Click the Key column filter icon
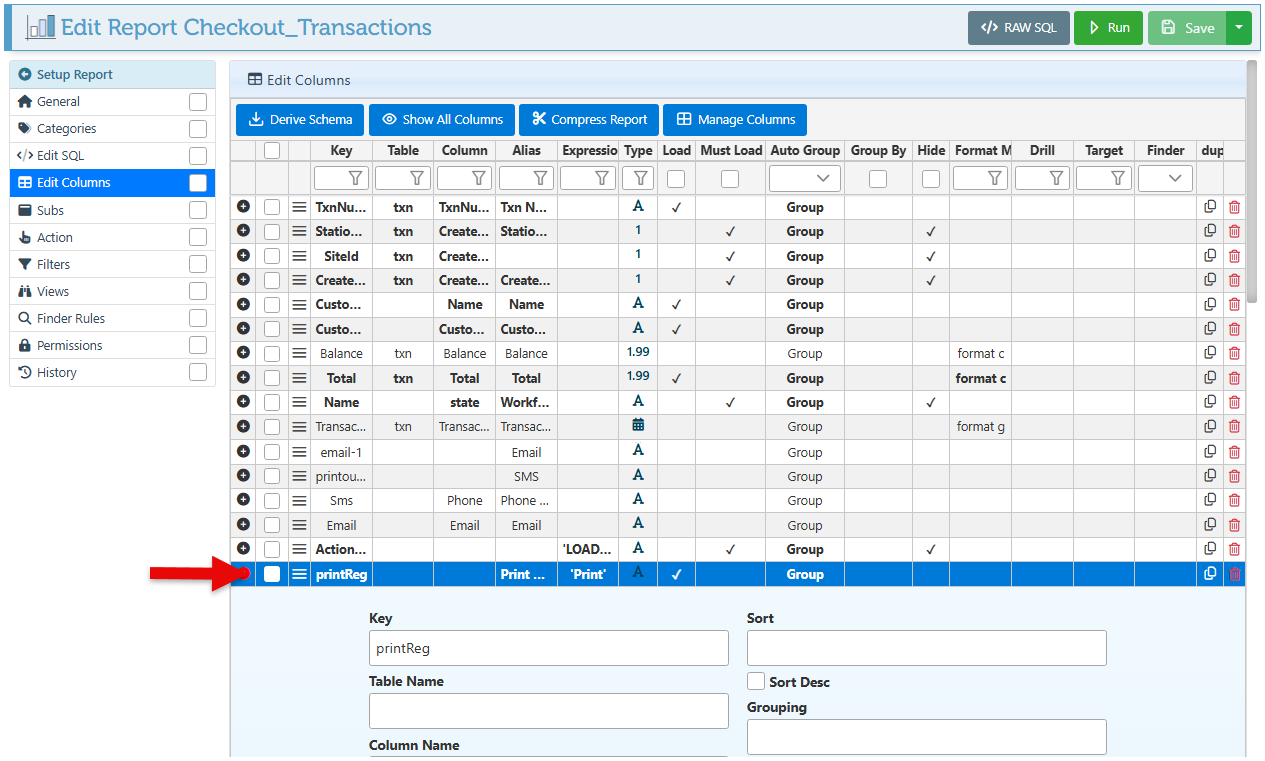 pos(355,178)
